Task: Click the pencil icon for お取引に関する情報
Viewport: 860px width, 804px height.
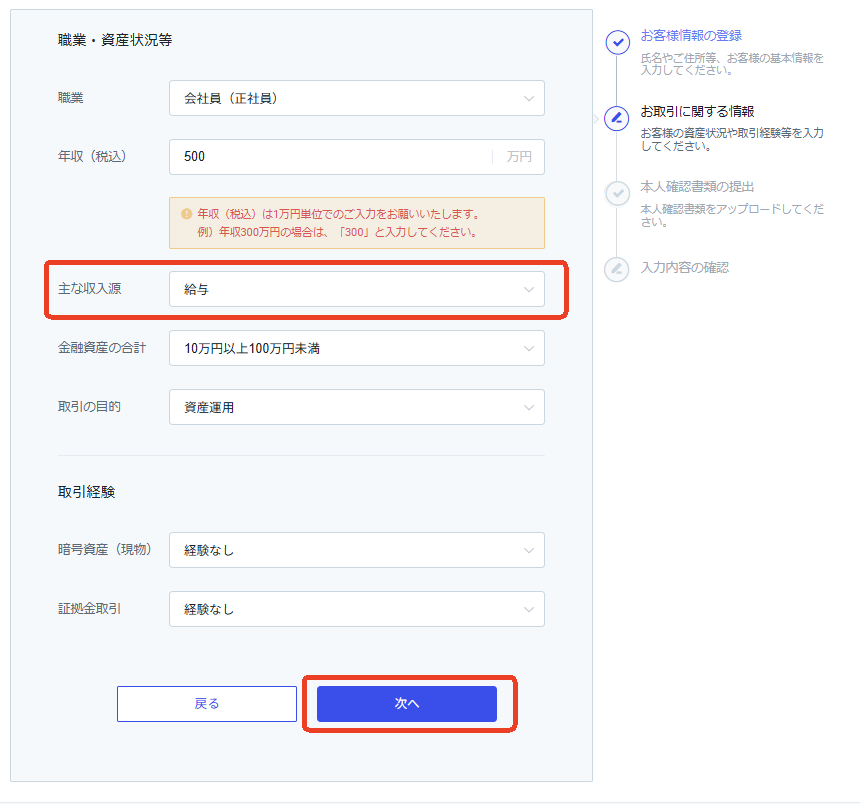Action: [616, 118]
